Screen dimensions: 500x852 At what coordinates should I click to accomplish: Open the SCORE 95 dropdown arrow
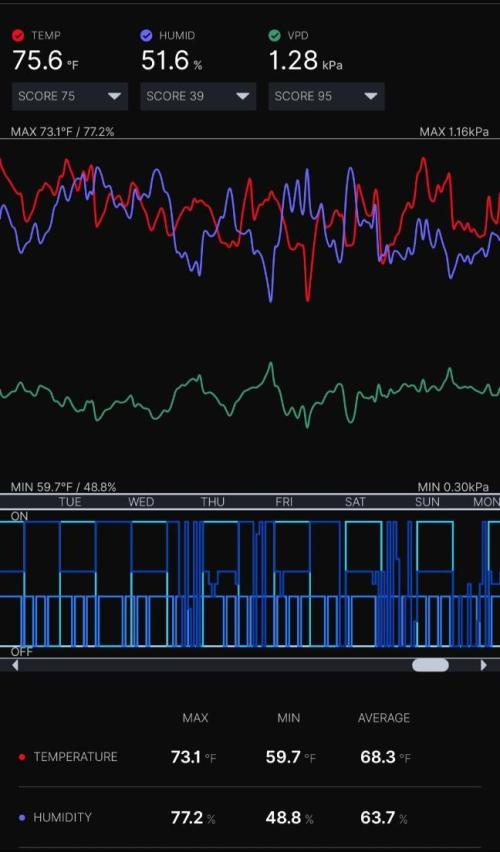(x=371, y=96)
